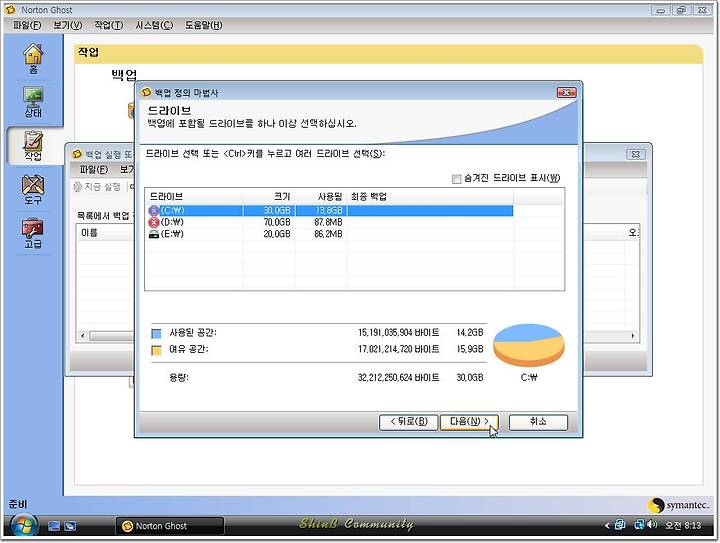Open the Home (홈) sidebar icon
The height and width of the screenshot is (543, 720).
click(x=33, y=59)
